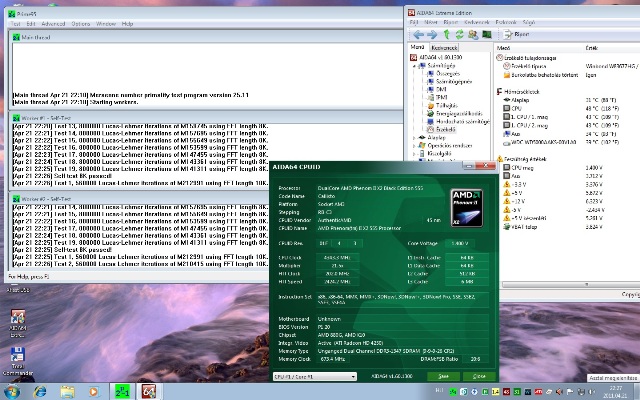Open Windows Explorer folder on taskbar
The width and height of the screenshot is (640, 400).
pos(67,392)
